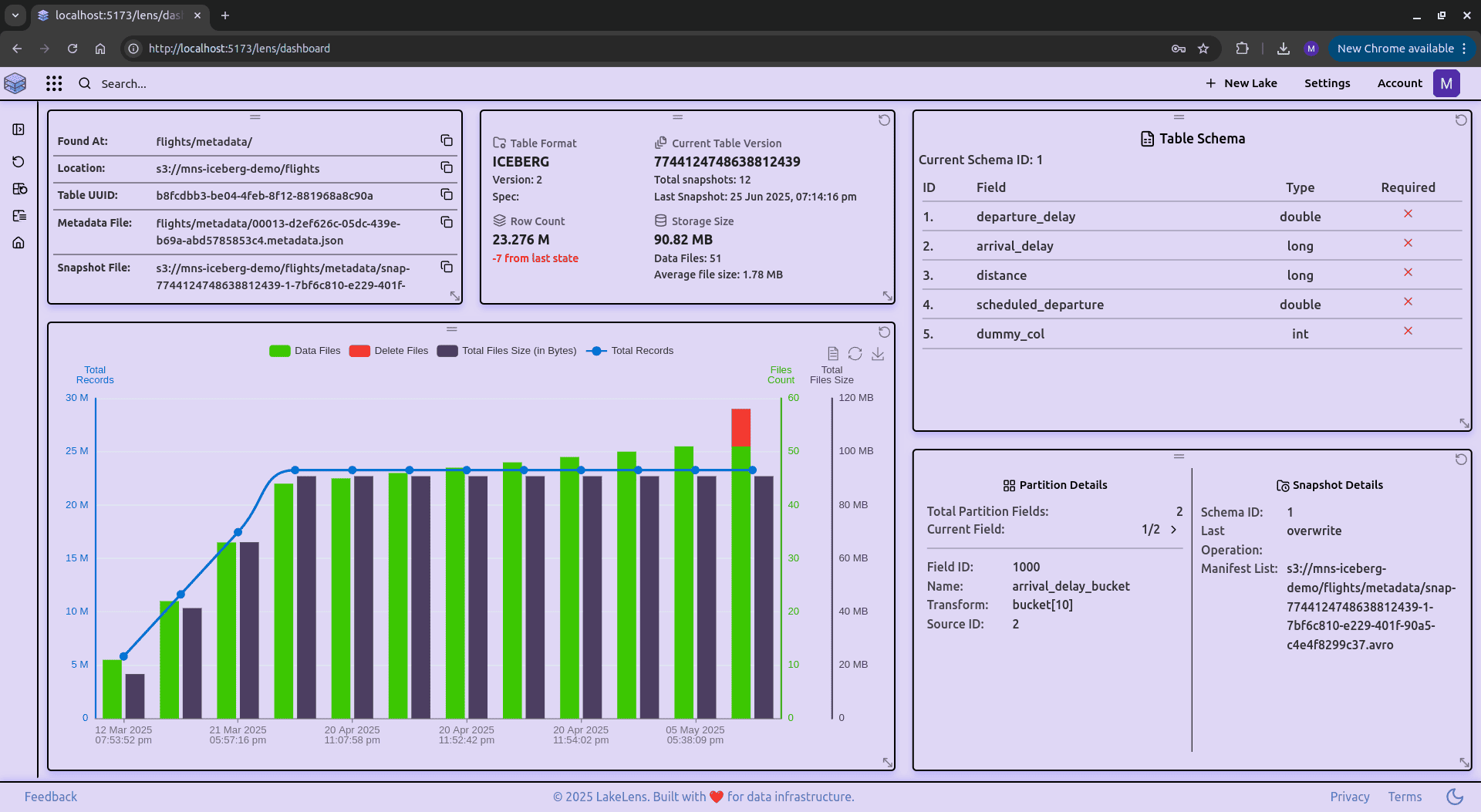Image resolution: width=1481 pixels, height=812 pixels.
Task: Open the apps grid menu
Action: [x=54, y=83]
